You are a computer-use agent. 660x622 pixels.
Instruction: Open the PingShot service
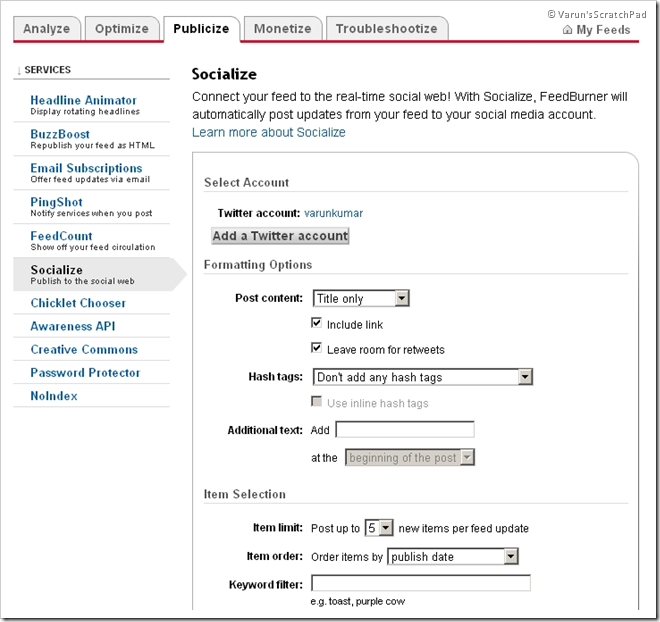[56, 202]
